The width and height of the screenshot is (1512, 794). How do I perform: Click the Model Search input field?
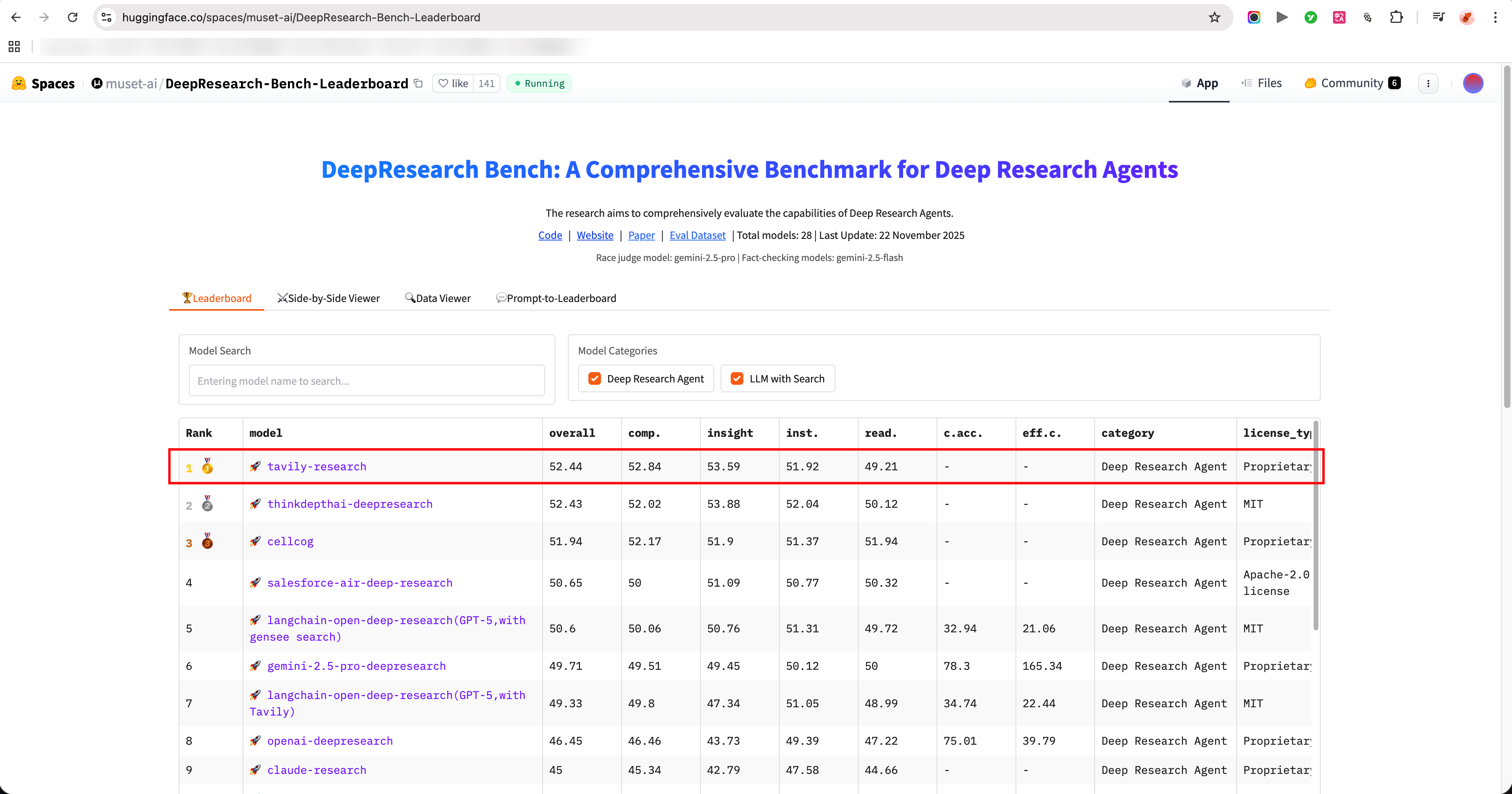(367, 381)
